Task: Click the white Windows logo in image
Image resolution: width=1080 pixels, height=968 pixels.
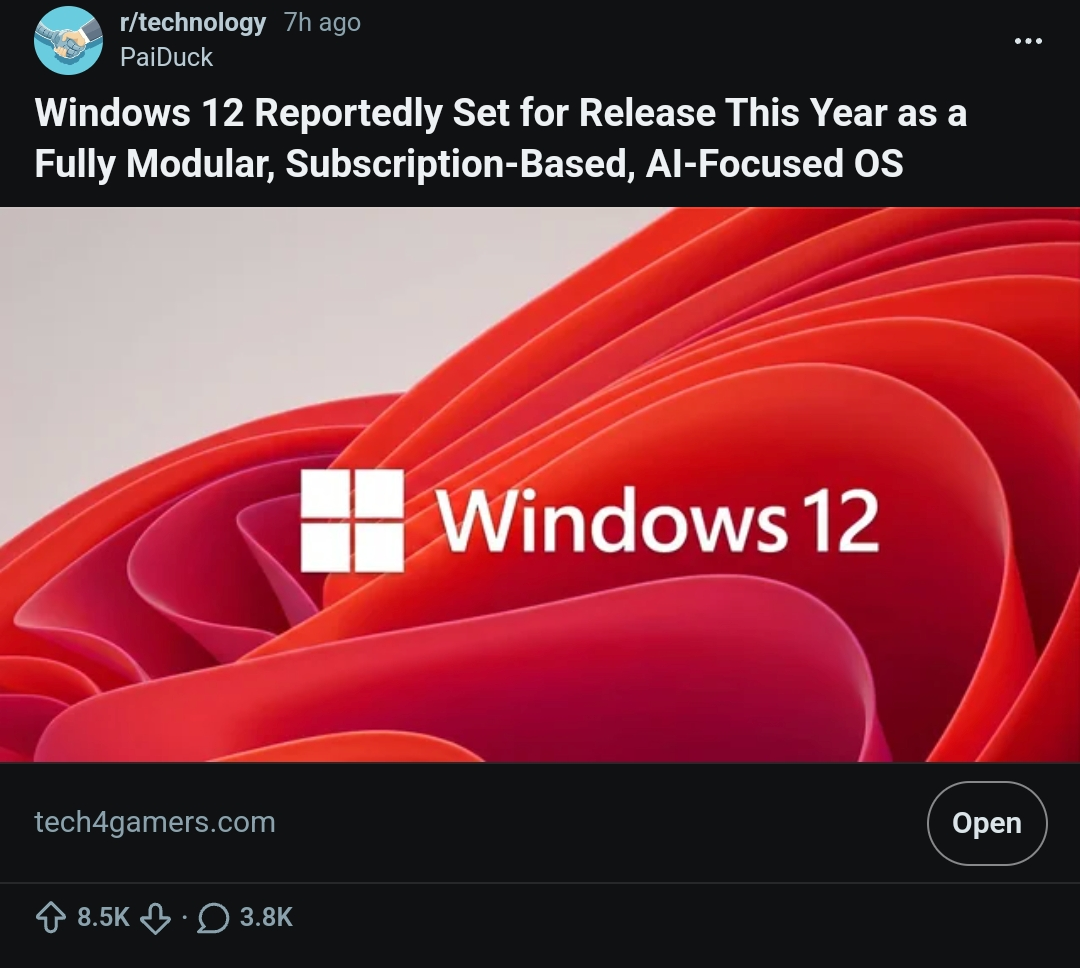Action: [x=352, y=521]
